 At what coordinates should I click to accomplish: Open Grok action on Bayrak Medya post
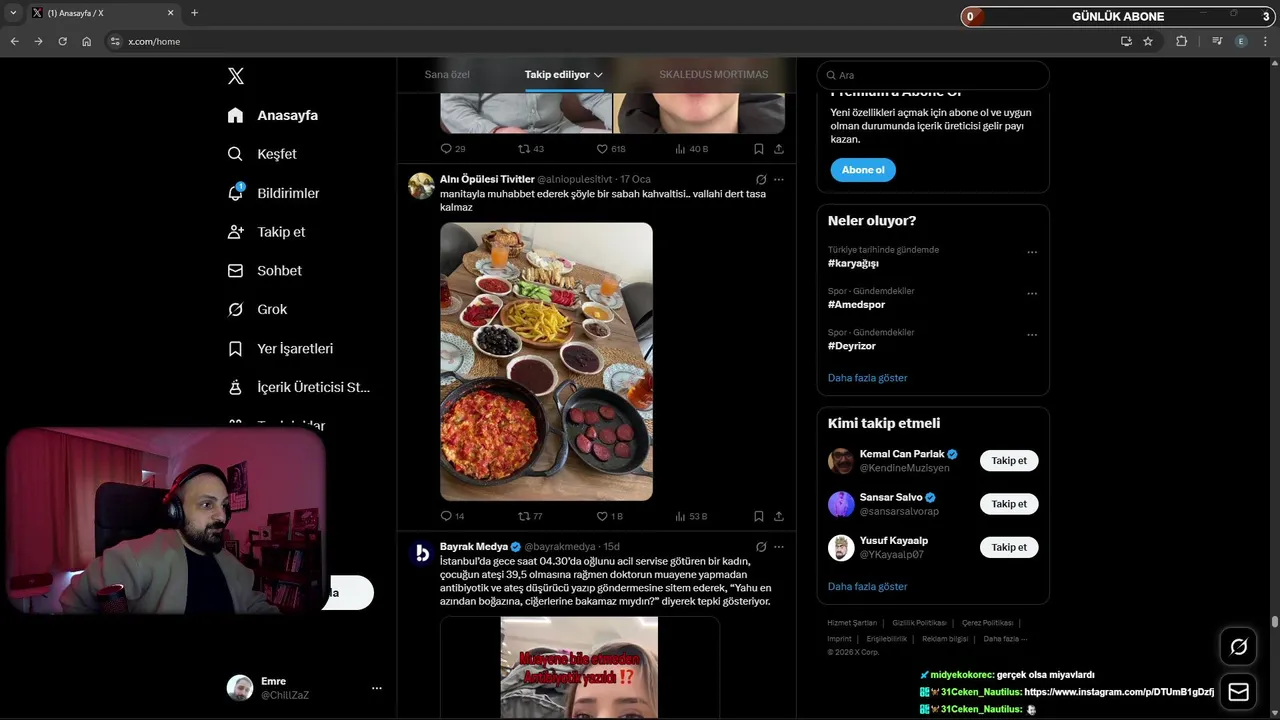761,547
